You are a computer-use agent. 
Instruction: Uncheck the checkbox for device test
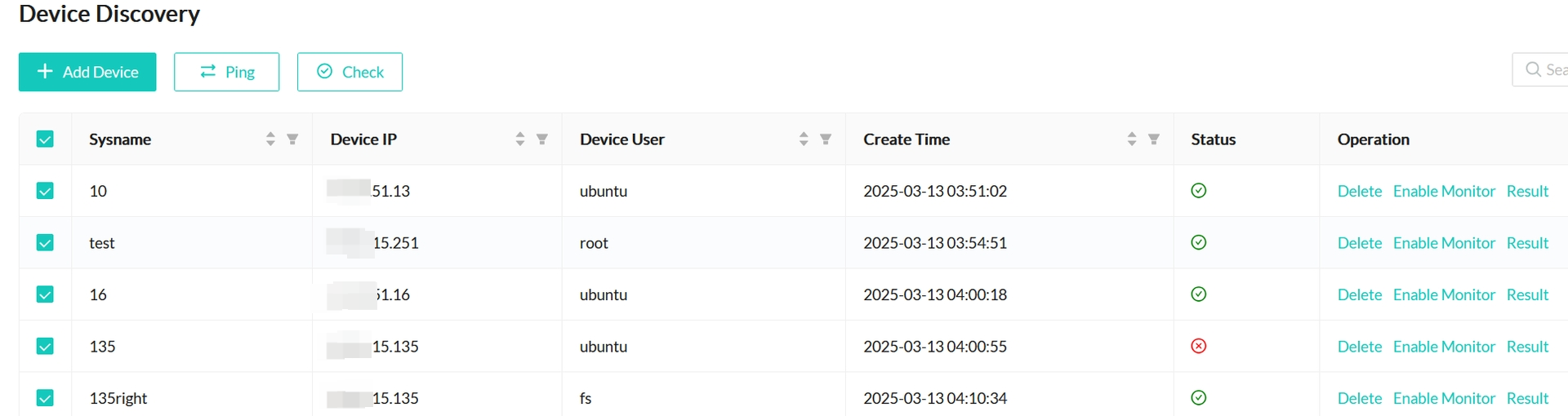point(45,243)
